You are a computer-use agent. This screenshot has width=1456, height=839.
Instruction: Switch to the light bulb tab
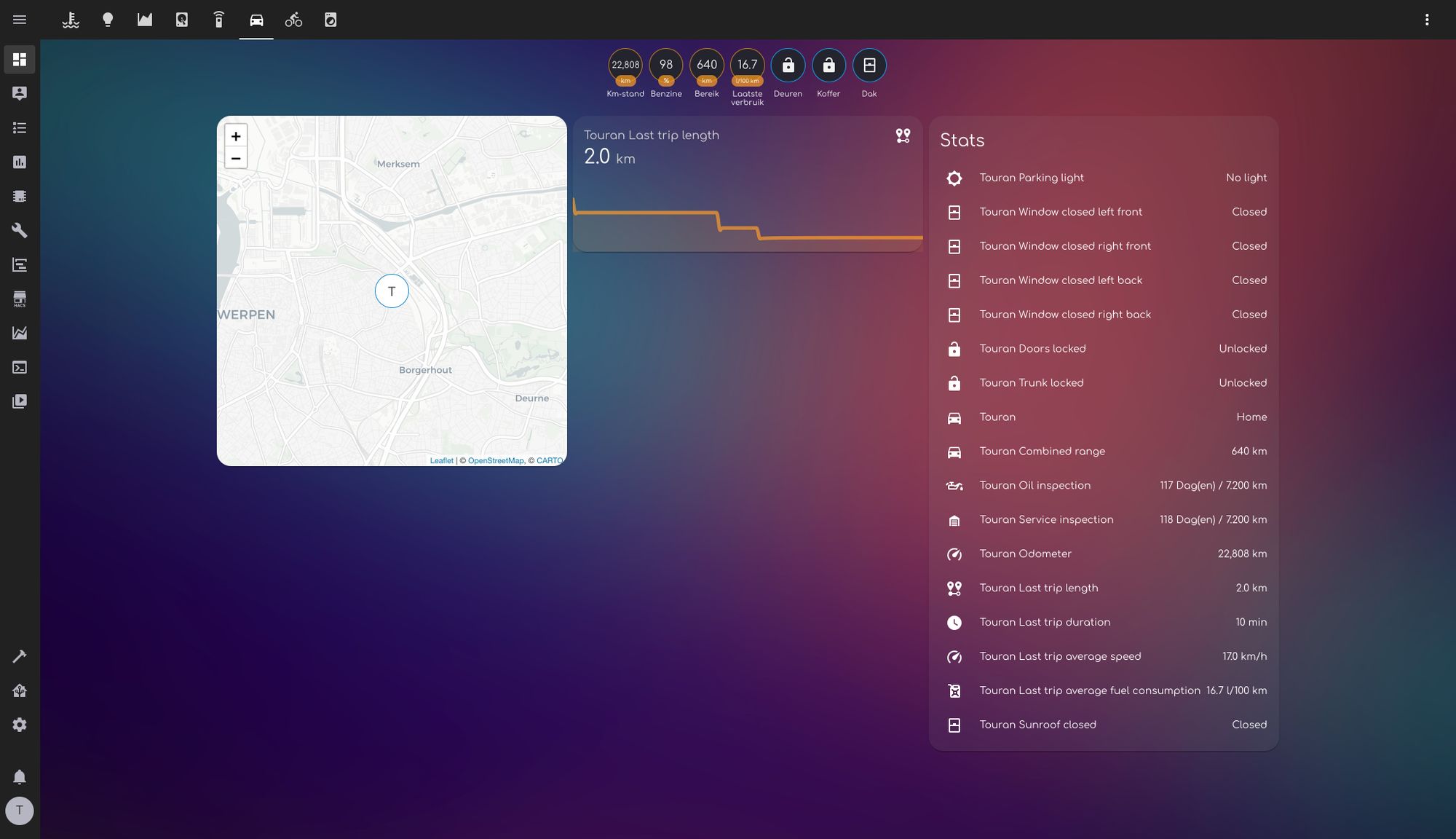pos(108,20)
